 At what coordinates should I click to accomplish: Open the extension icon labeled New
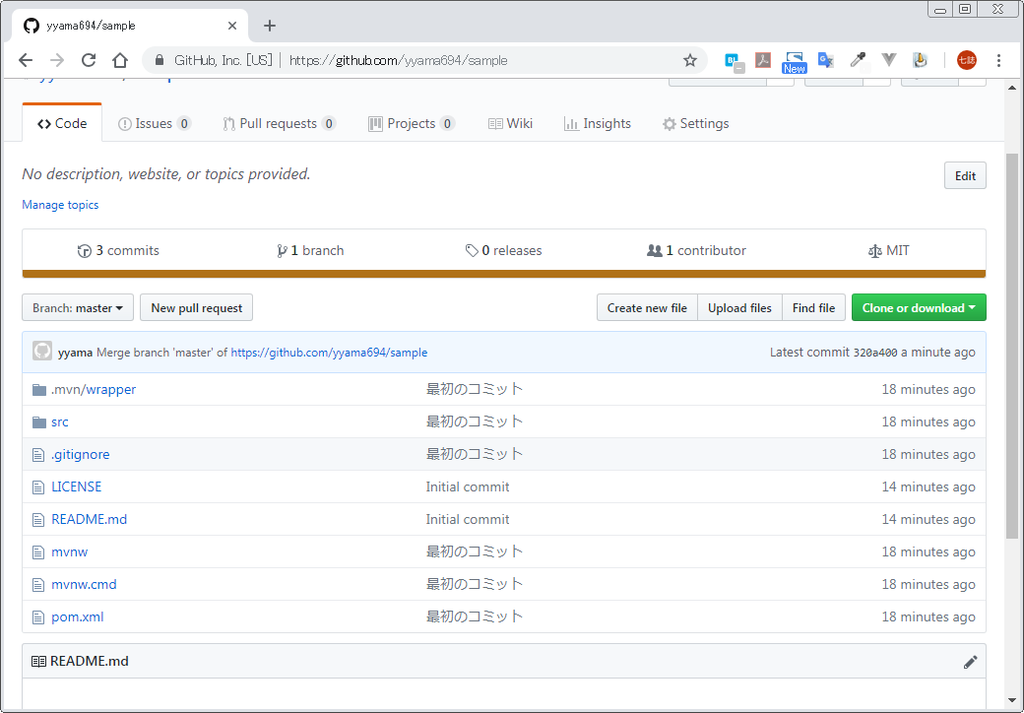point(794,62)
